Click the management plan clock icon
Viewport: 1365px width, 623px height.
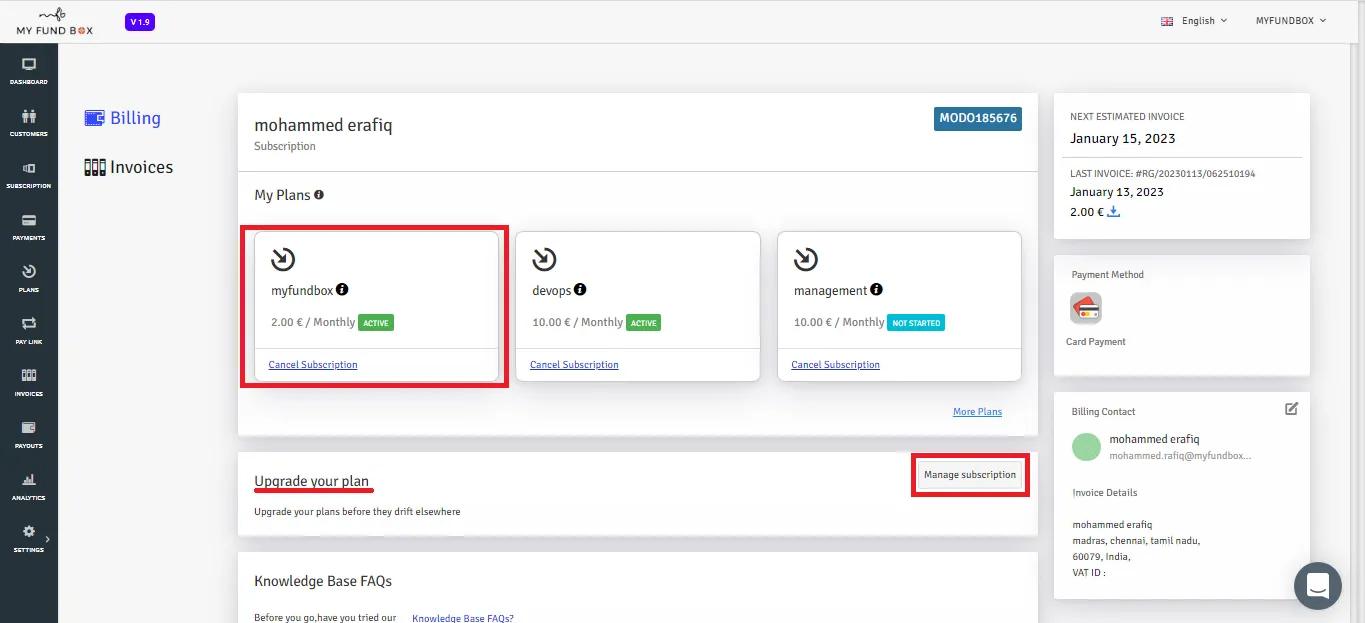[x=806, y=260]
